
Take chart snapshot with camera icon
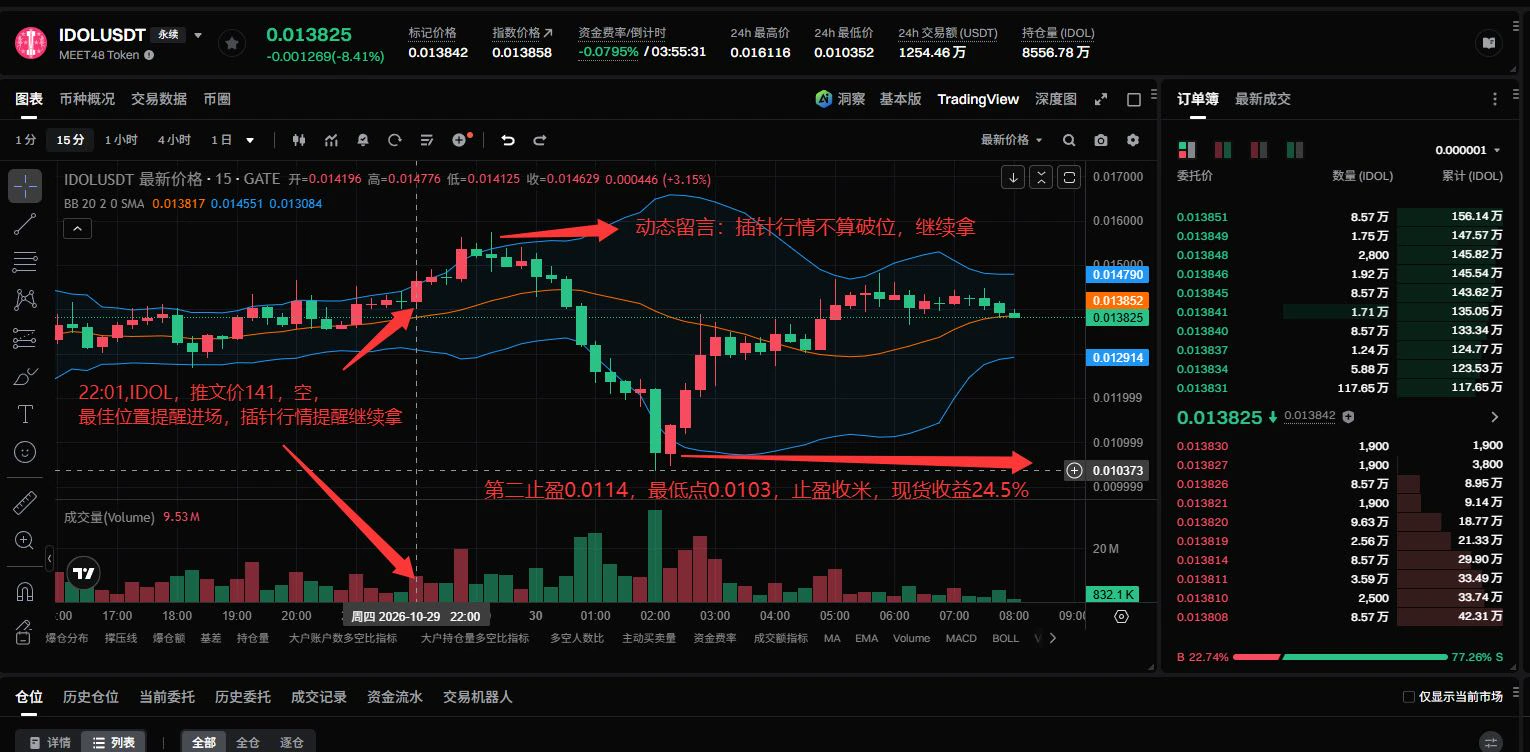pos(1101,140)
